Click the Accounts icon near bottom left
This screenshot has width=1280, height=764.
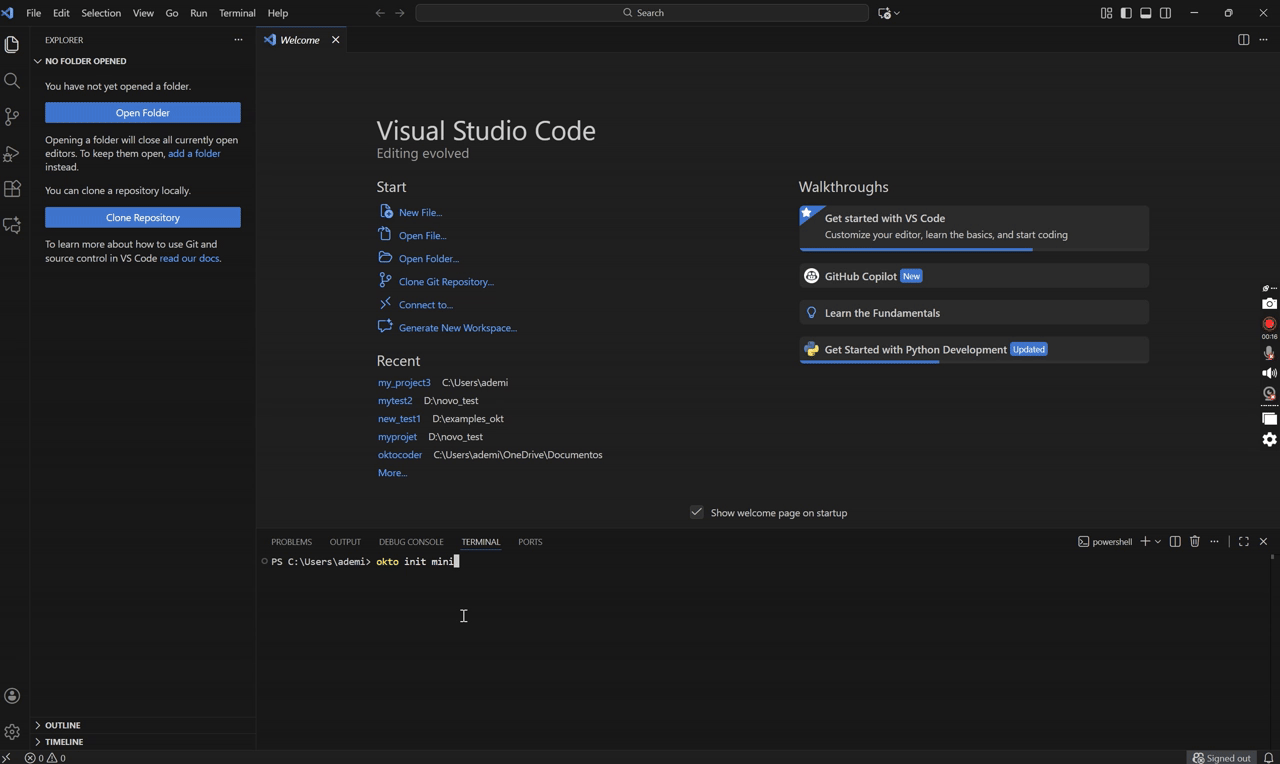12,695
